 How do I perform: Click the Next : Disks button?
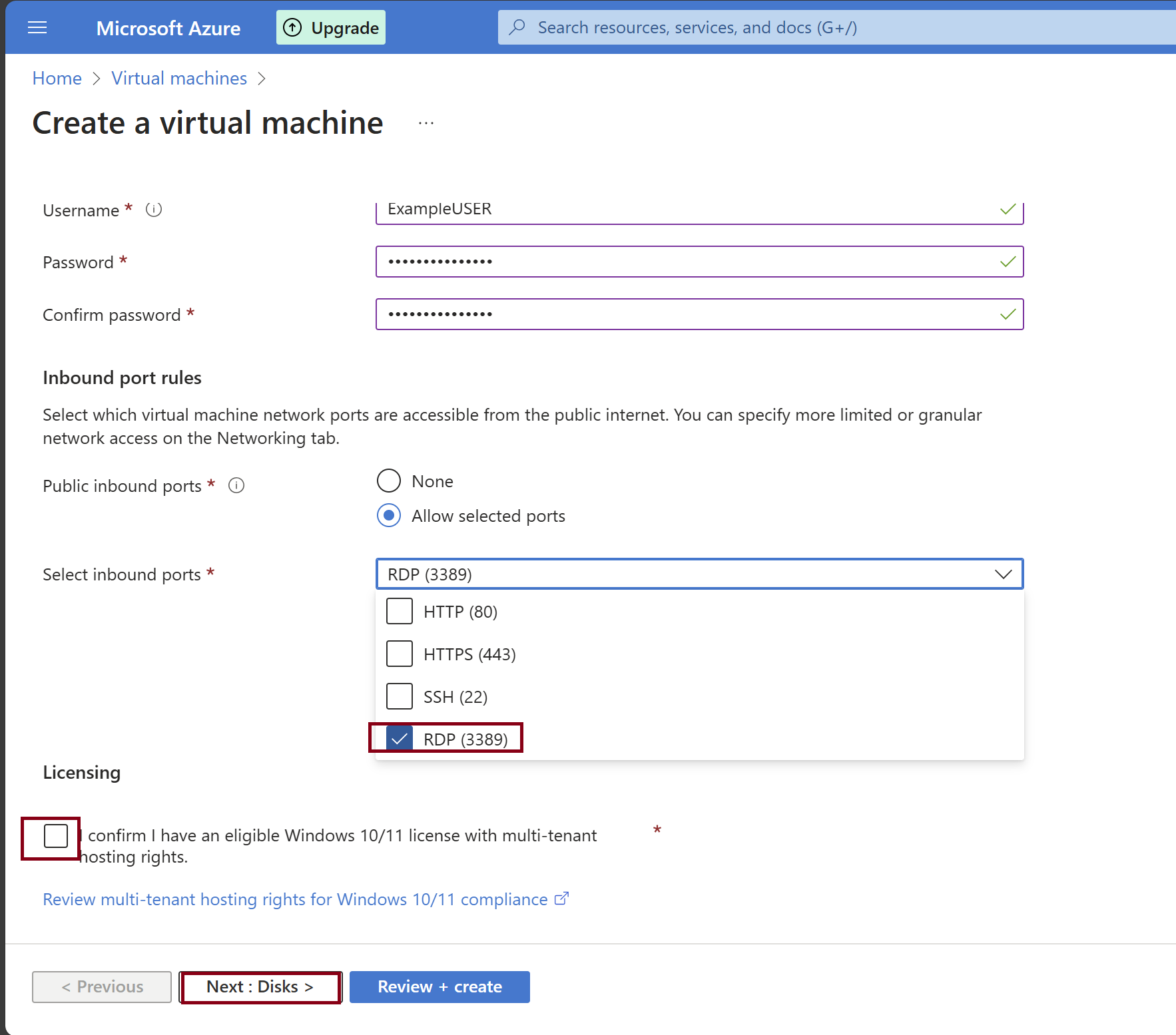260,986
